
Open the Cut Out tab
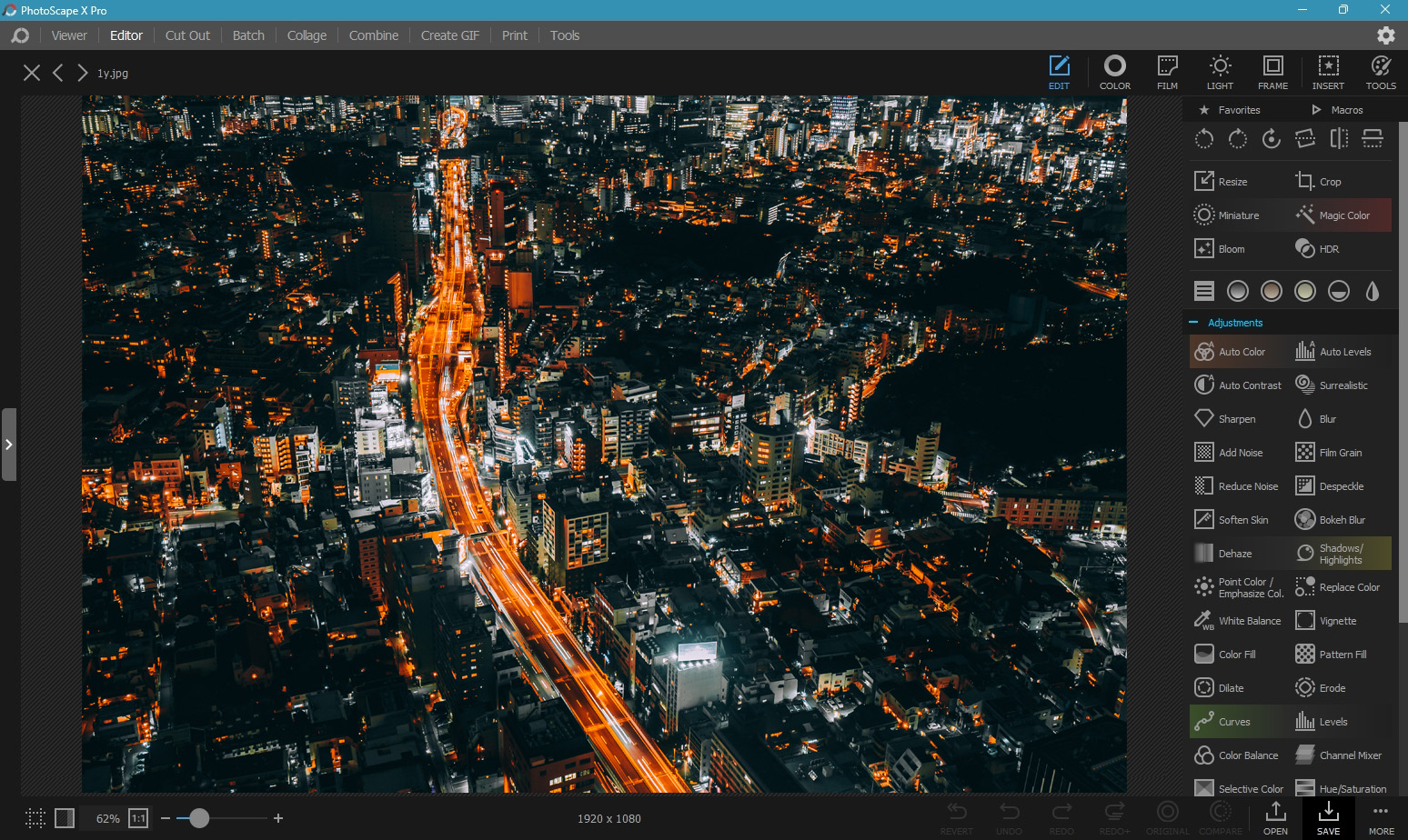point(187,35)
